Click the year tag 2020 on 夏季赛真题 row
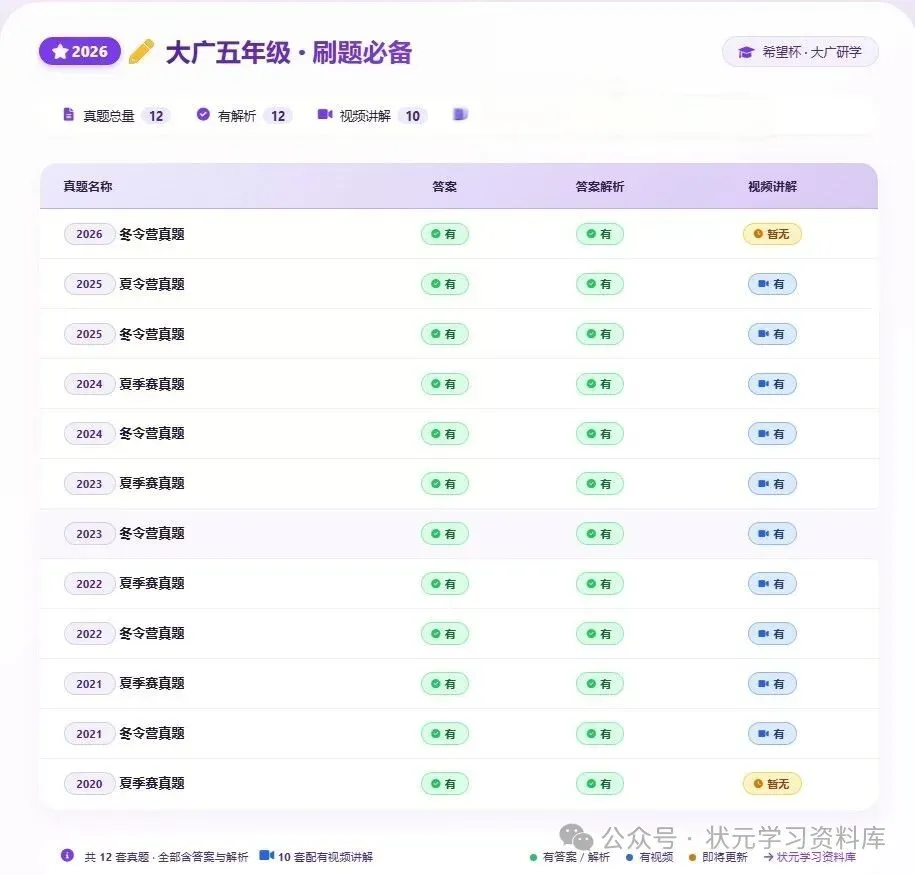The height and width of the screenshot is (875, 915). click(89, 783)
